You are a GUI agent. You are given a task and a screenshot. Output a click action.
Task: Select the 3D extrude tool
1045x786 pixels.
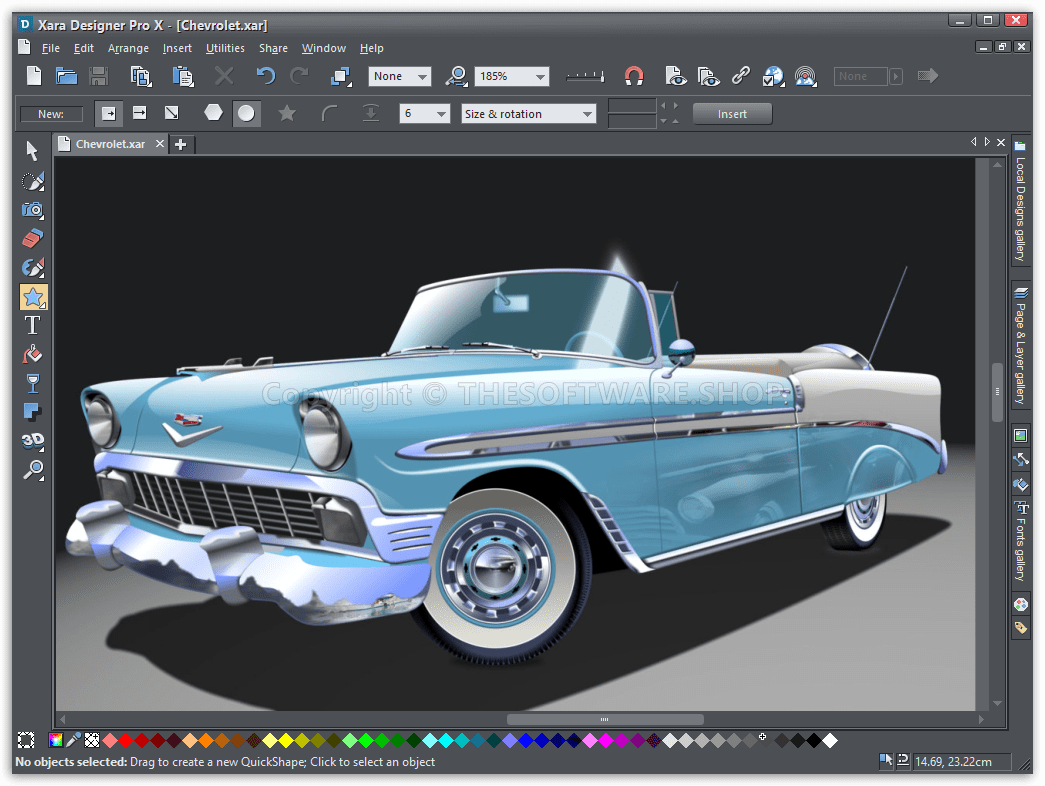32,440
